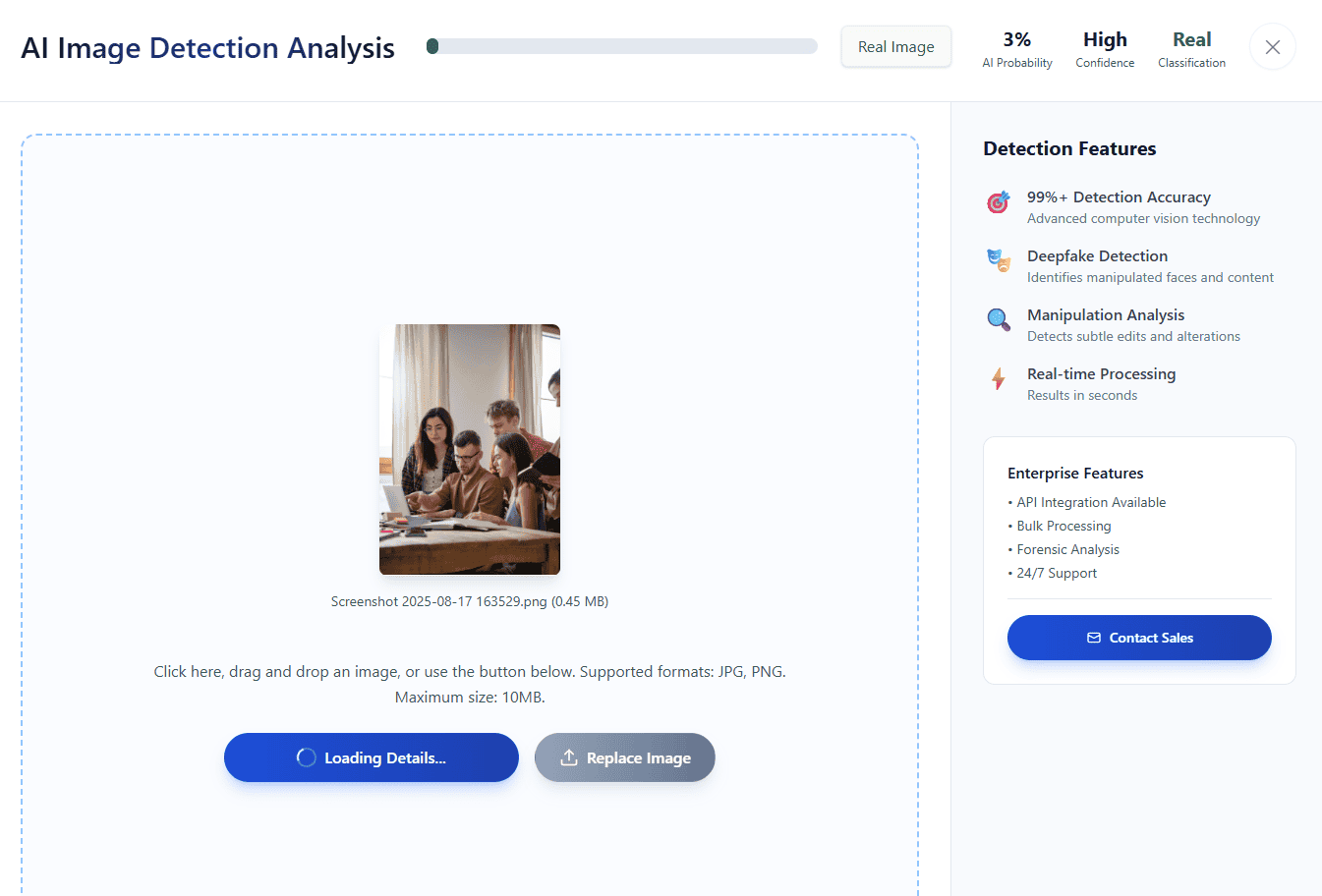This screenshot has height=896, width=1322.
Task: Contact Sales via the blue button
Action: pos(1139,638)
